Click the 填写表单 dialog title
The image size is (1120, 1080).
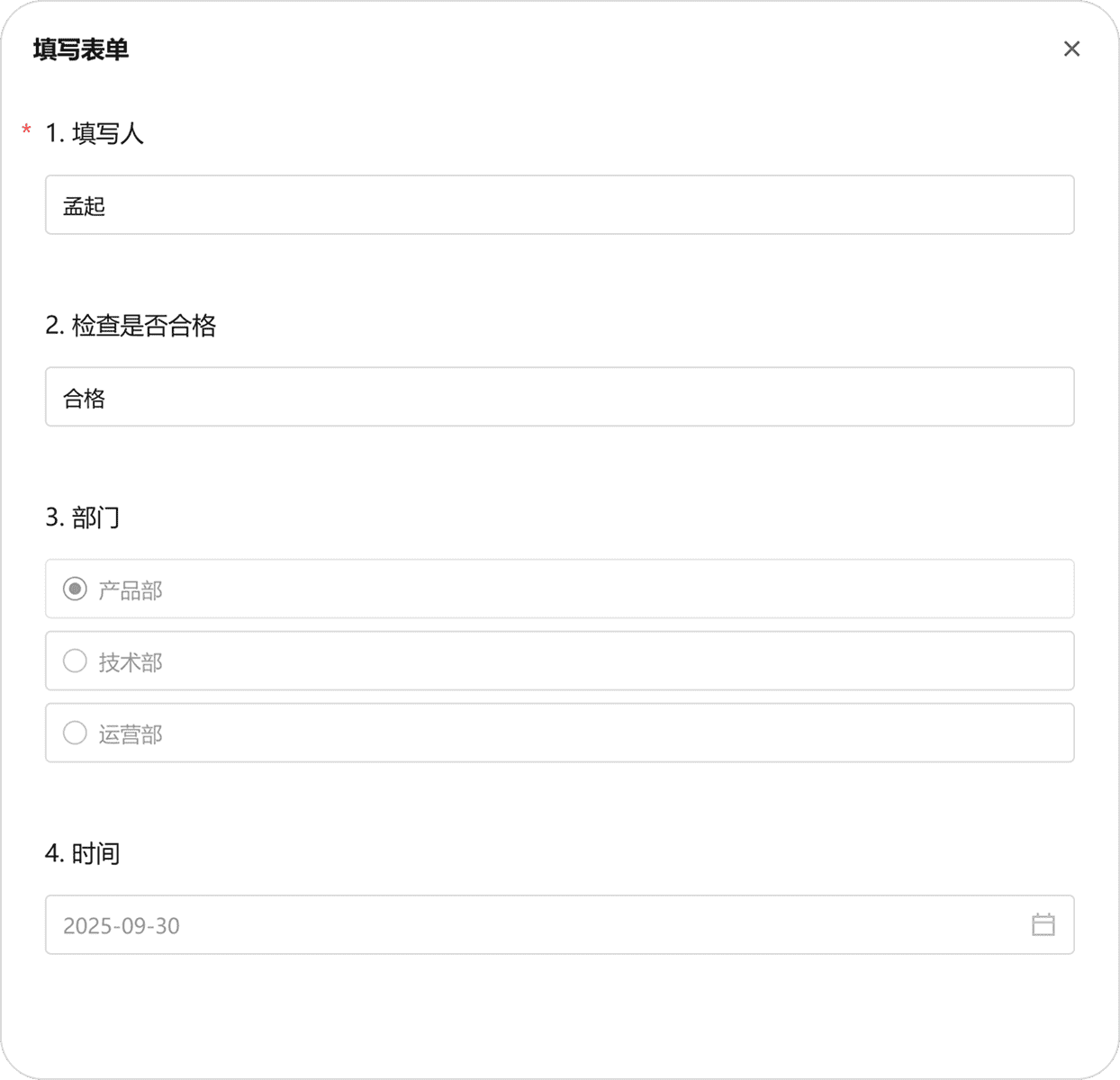click(81, 49)
